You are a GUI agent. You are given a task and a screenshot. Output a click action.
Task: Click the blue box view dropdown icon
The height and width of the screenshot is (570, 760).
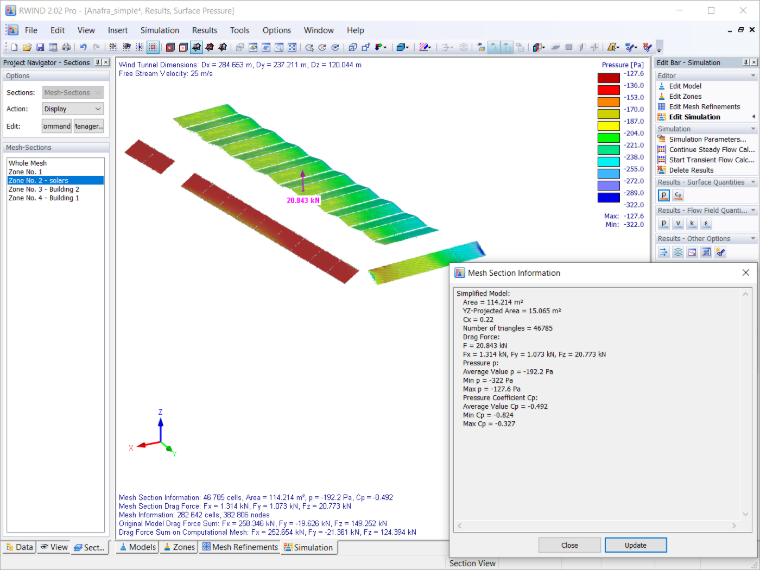coord(403,47)
